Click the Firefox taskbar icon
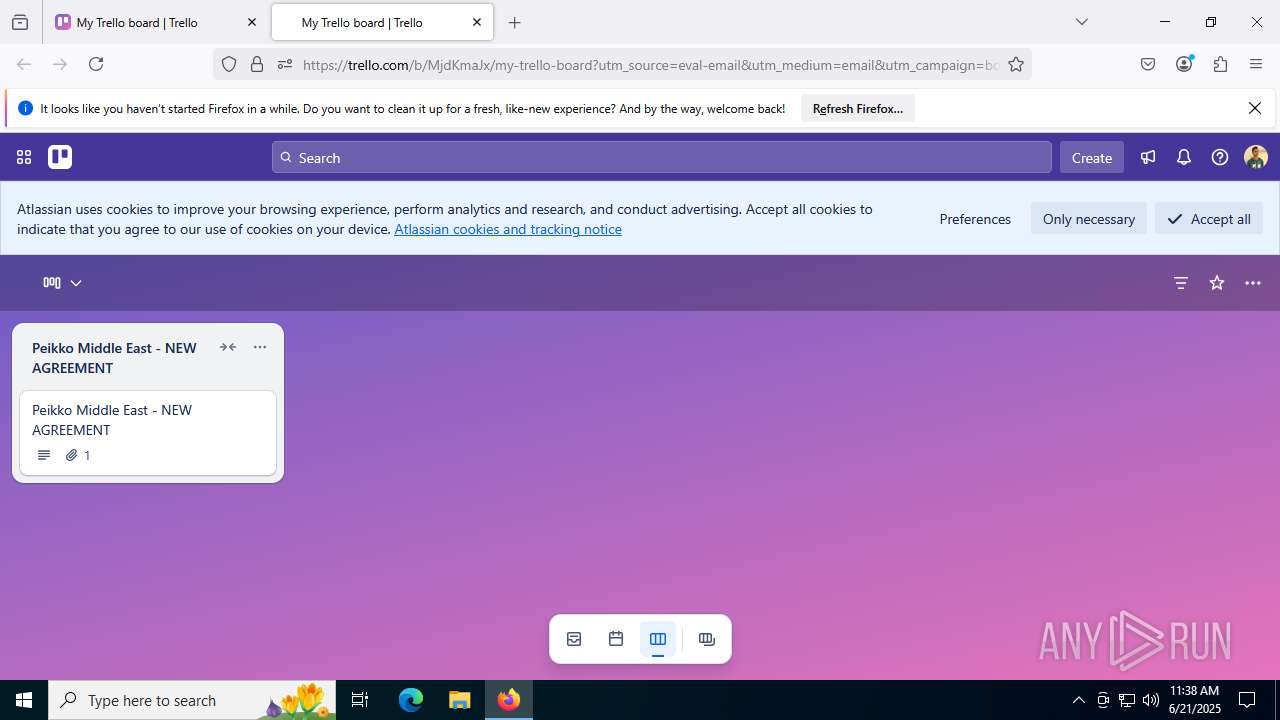This screenshot has height=720, width=1280. 509,700
